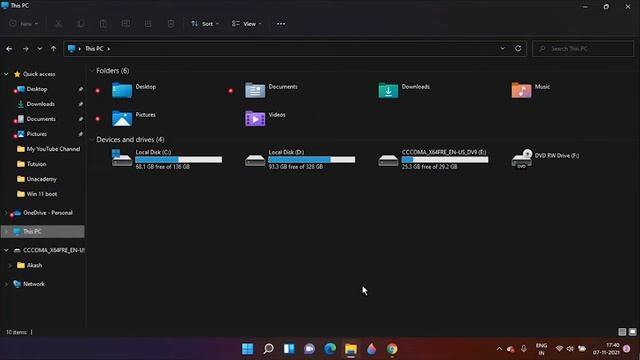Open the clock and date panel

(x=606, y=349)
